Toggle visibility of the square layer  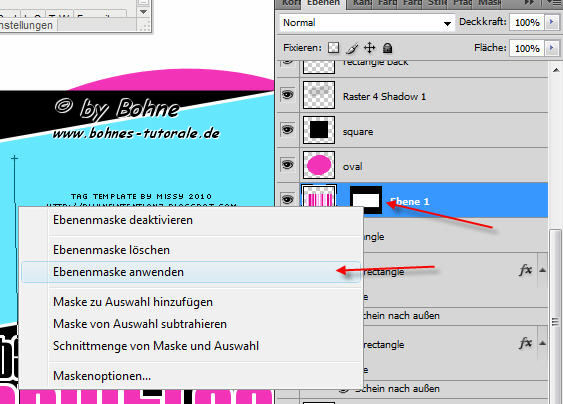coord(287,129)
